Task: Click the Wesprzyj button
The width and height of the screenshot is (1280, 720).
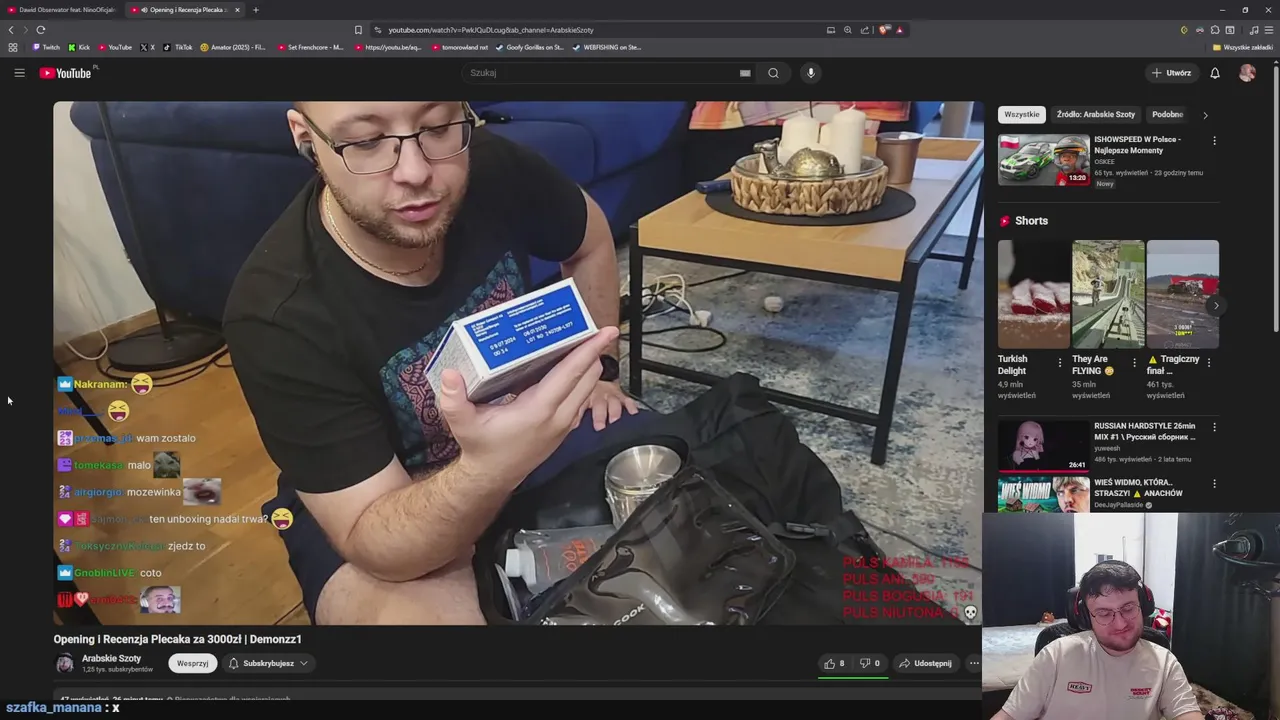Action: 192,663
